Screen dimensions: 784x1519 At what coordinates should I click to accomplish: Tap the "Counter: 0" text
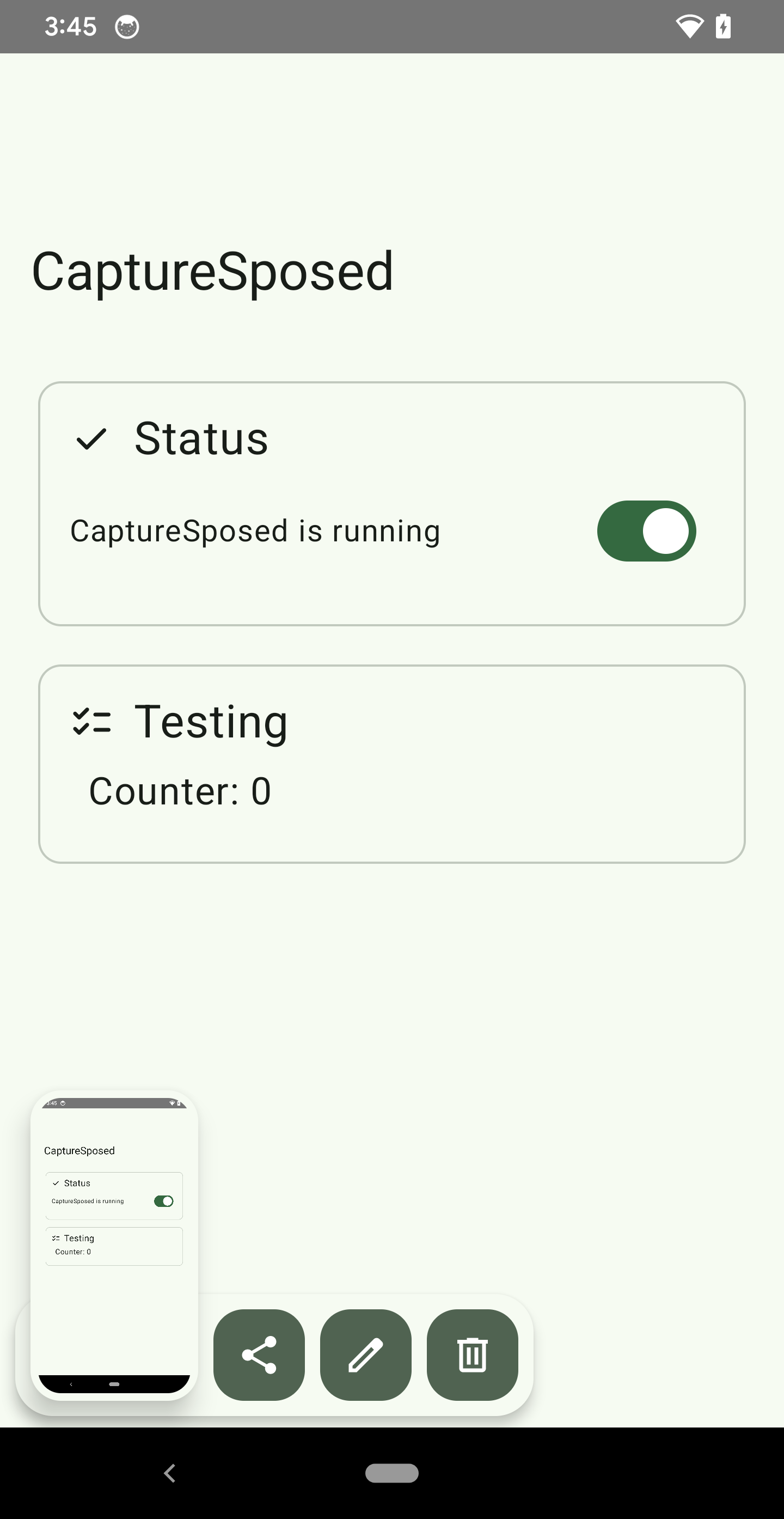(x=180, y=791)
